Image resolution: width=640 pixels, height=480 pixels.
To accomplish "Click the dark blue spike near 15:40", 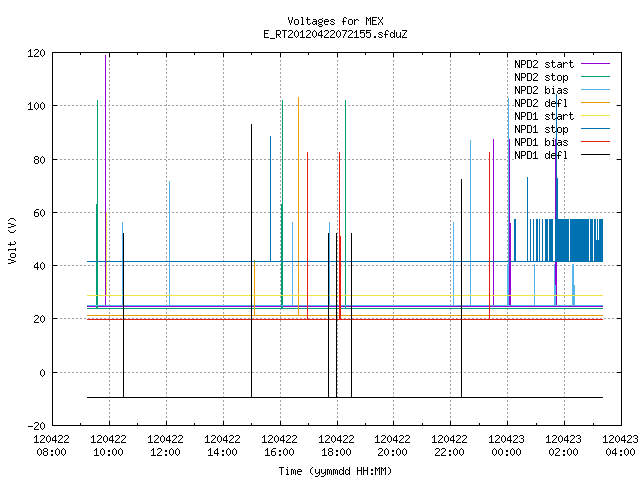I will [x=270, y=199].
